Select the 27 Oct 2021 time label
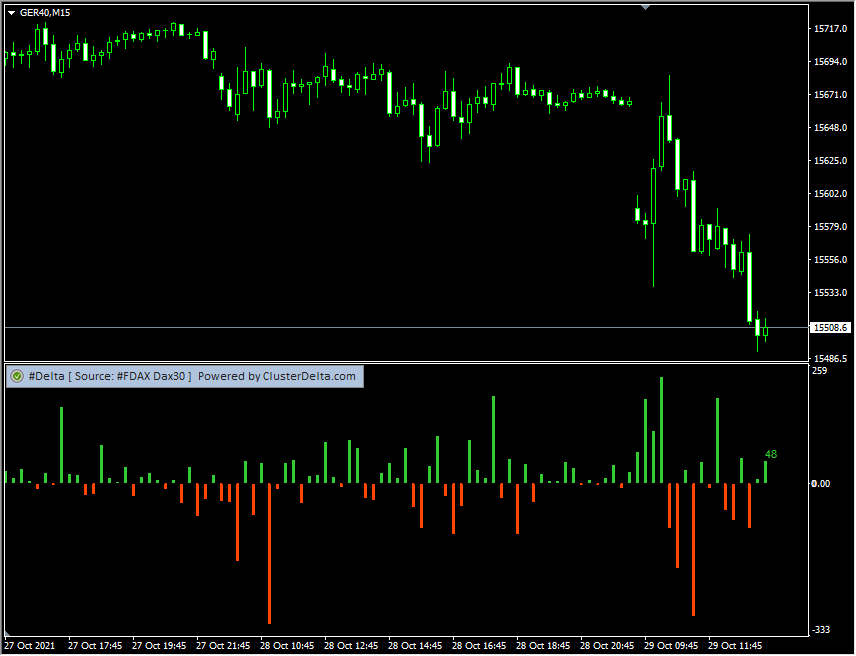This screenshot has width=856, height=656. click(31, 645)
